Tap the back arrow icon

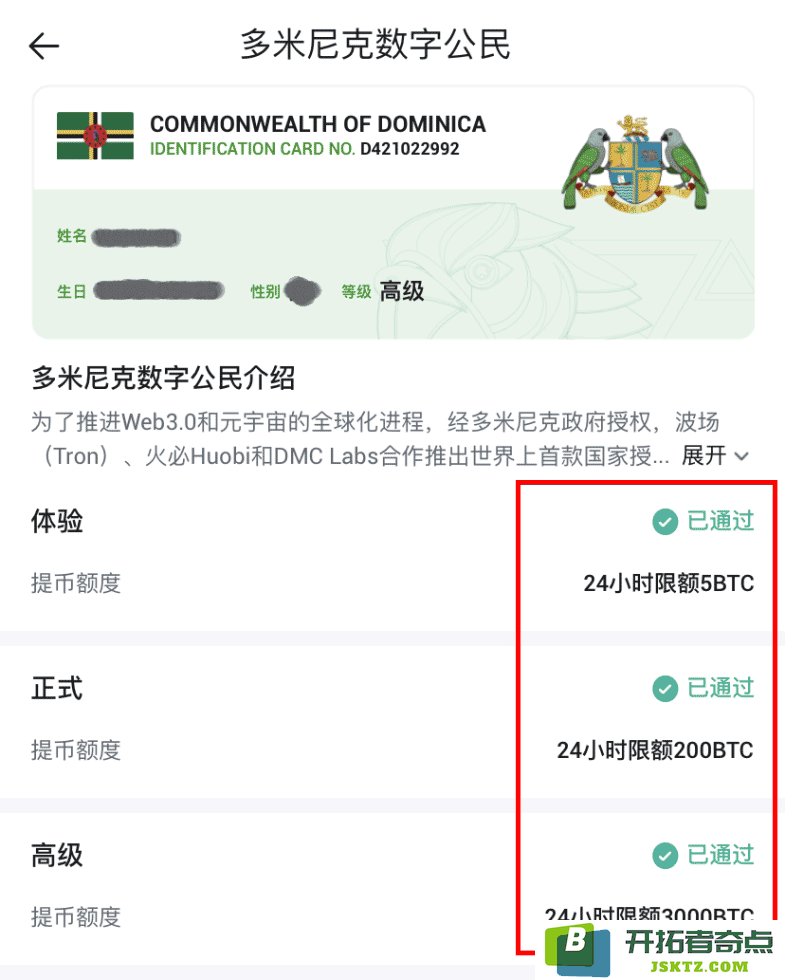tap(44, 46)
